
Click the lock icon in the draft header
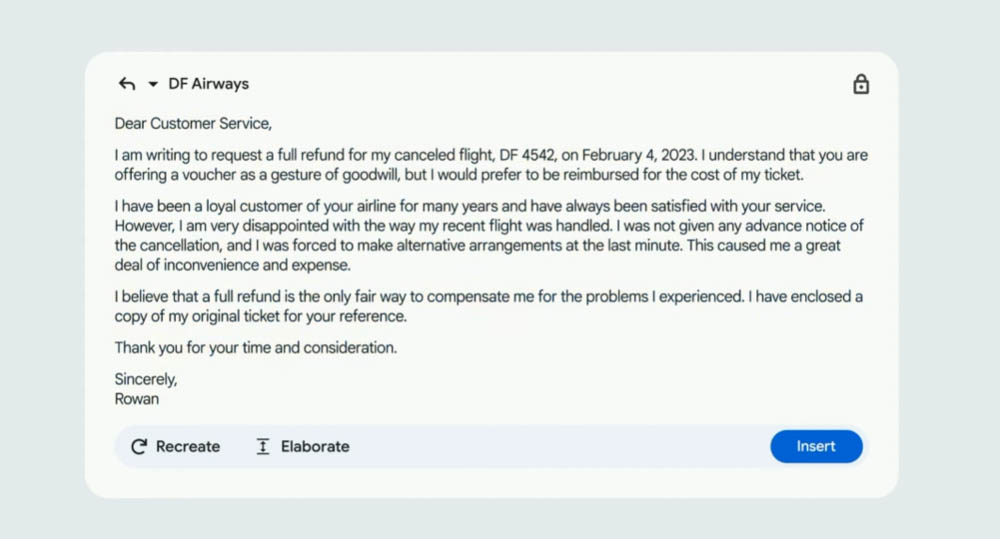coord(861,84)
